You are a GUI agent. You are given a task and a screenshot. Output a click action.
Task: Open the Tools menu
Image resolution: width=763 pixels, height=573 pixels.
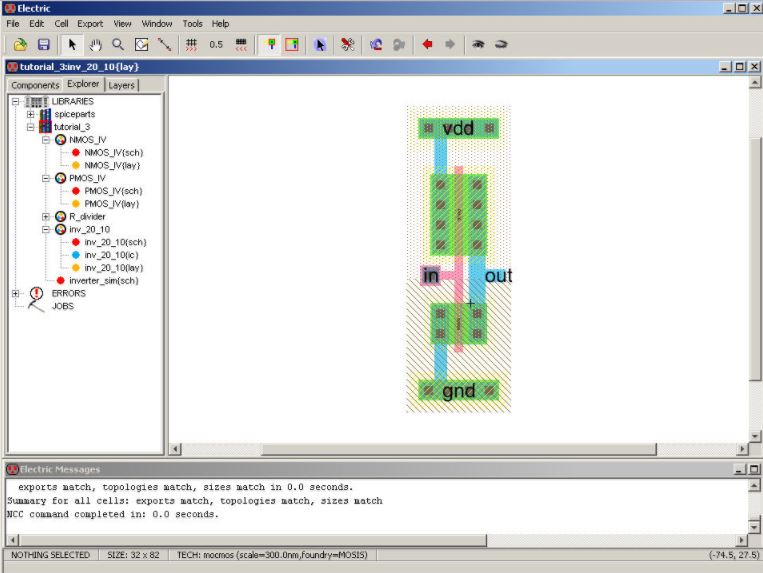[192, 23]
